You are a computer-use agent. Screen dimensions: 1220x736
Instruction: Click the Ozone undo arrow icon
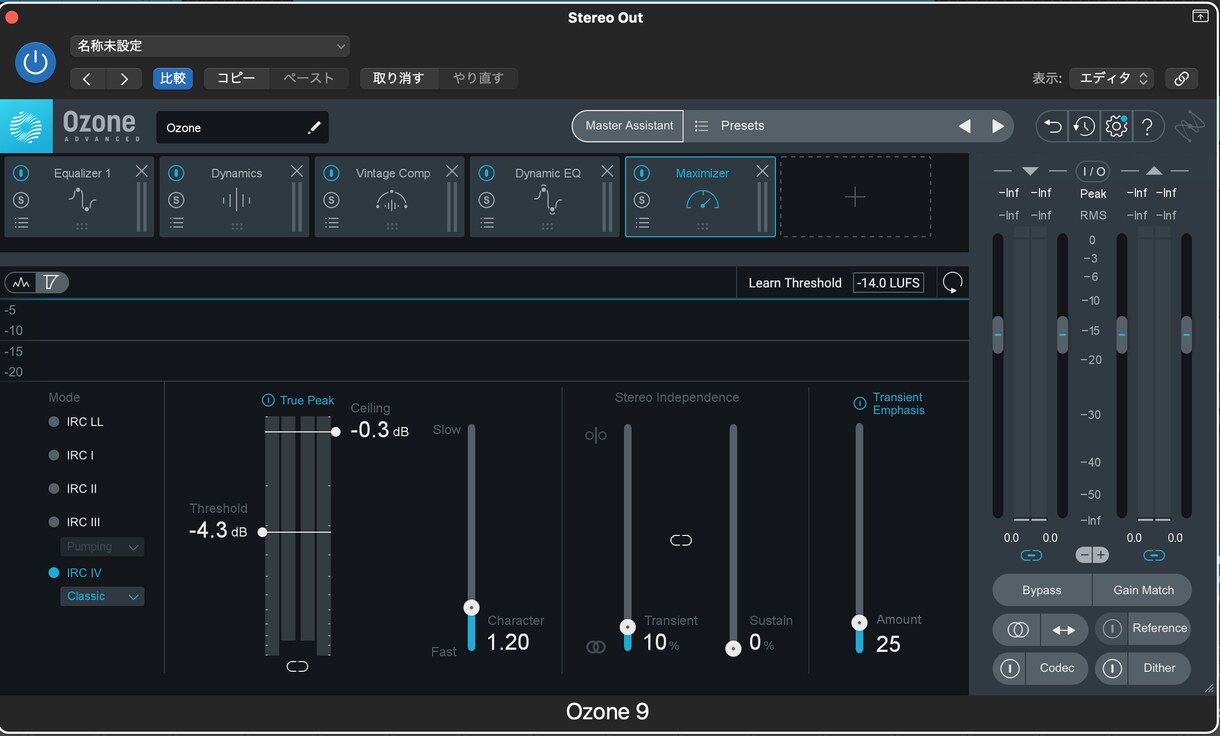coord(1052,126)
